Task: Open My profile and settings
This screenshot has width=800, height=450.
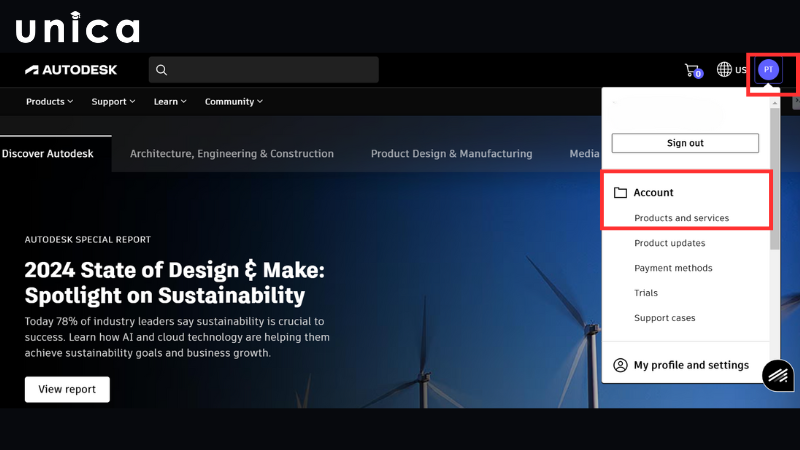Action: (x=691, y=365)
